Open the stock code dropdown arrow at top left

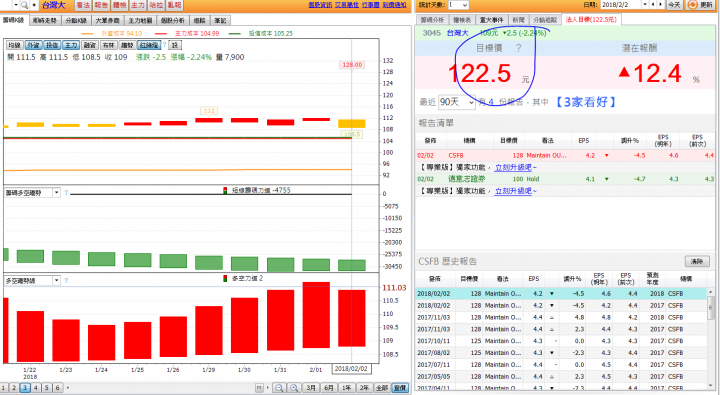(16, 5)
